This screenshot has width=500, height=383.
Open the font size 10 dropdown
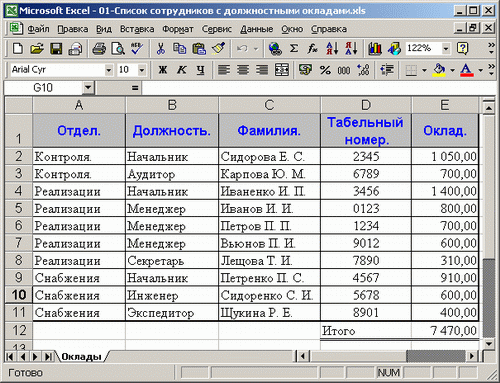coord(142,70)
